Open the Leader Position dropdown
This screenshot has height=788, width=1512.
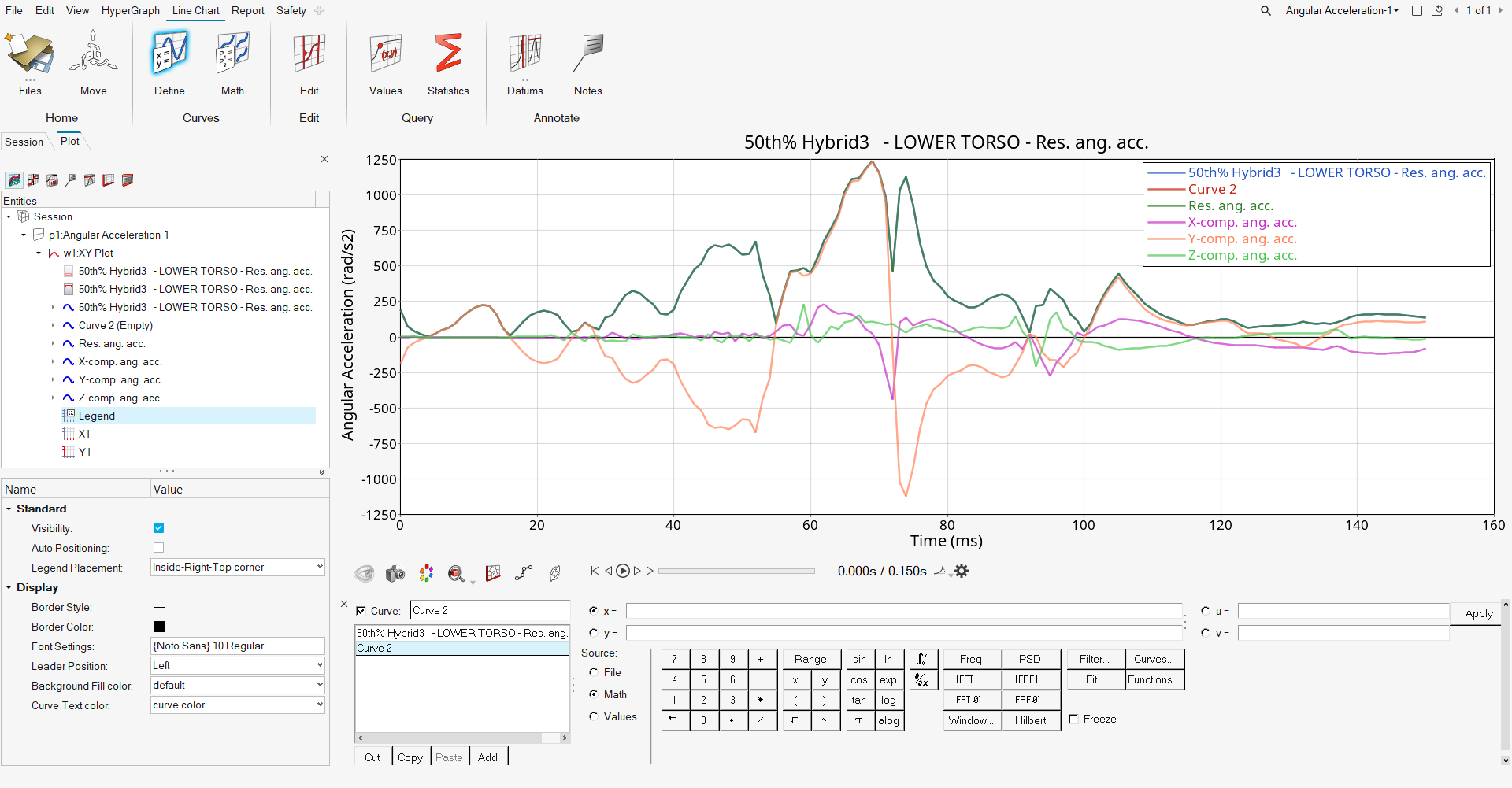click(238, 666)
